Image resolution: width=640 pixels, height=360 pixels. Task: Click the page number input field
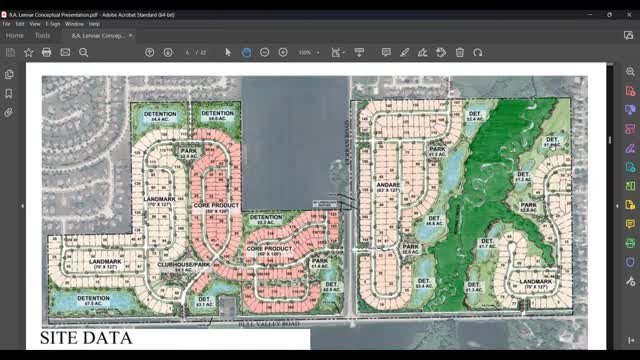[x=187, y=52]
